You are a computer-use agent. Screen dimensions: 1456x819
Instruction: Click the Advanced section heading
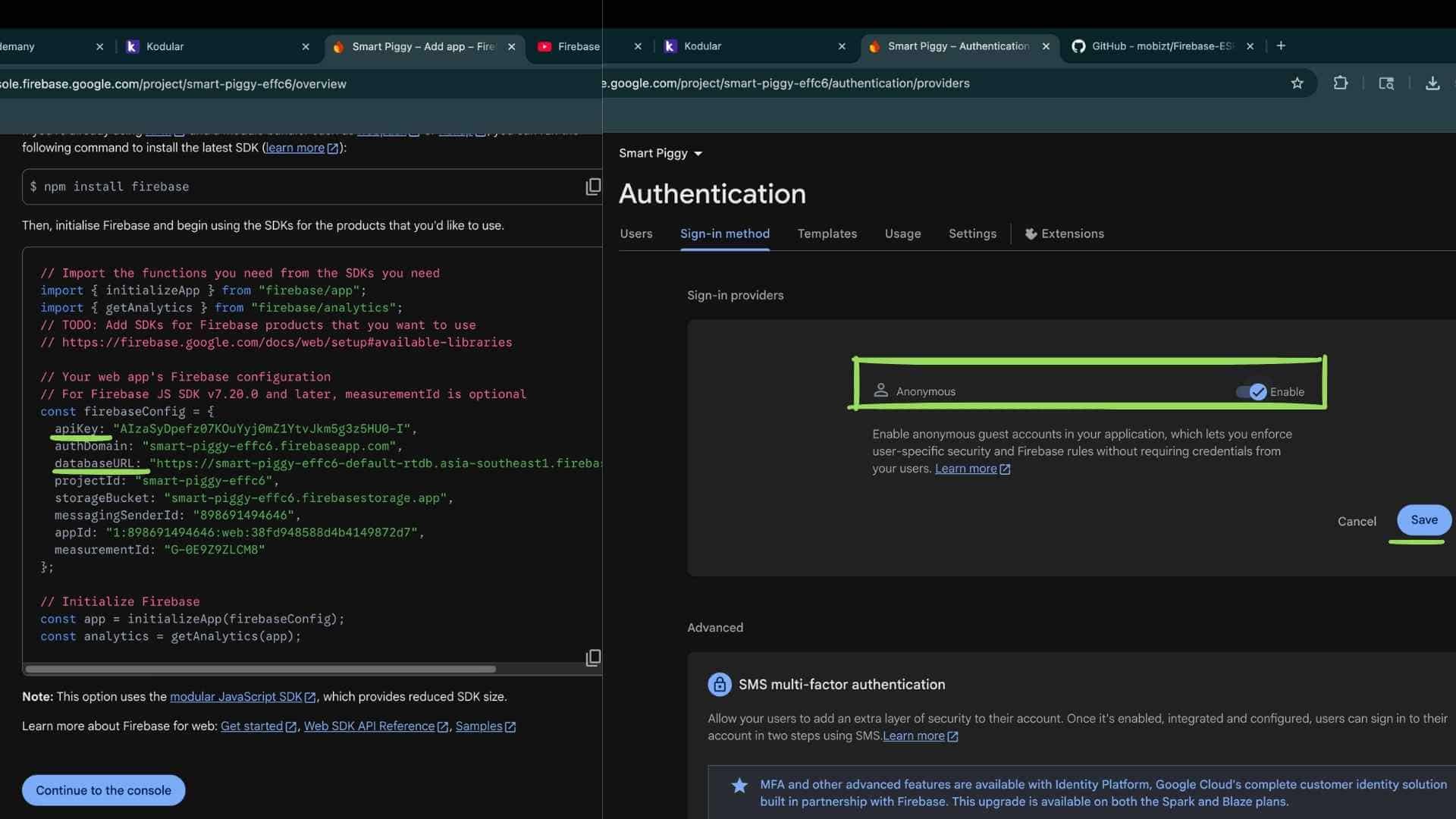pyautogui.click(x=715, y=628)
